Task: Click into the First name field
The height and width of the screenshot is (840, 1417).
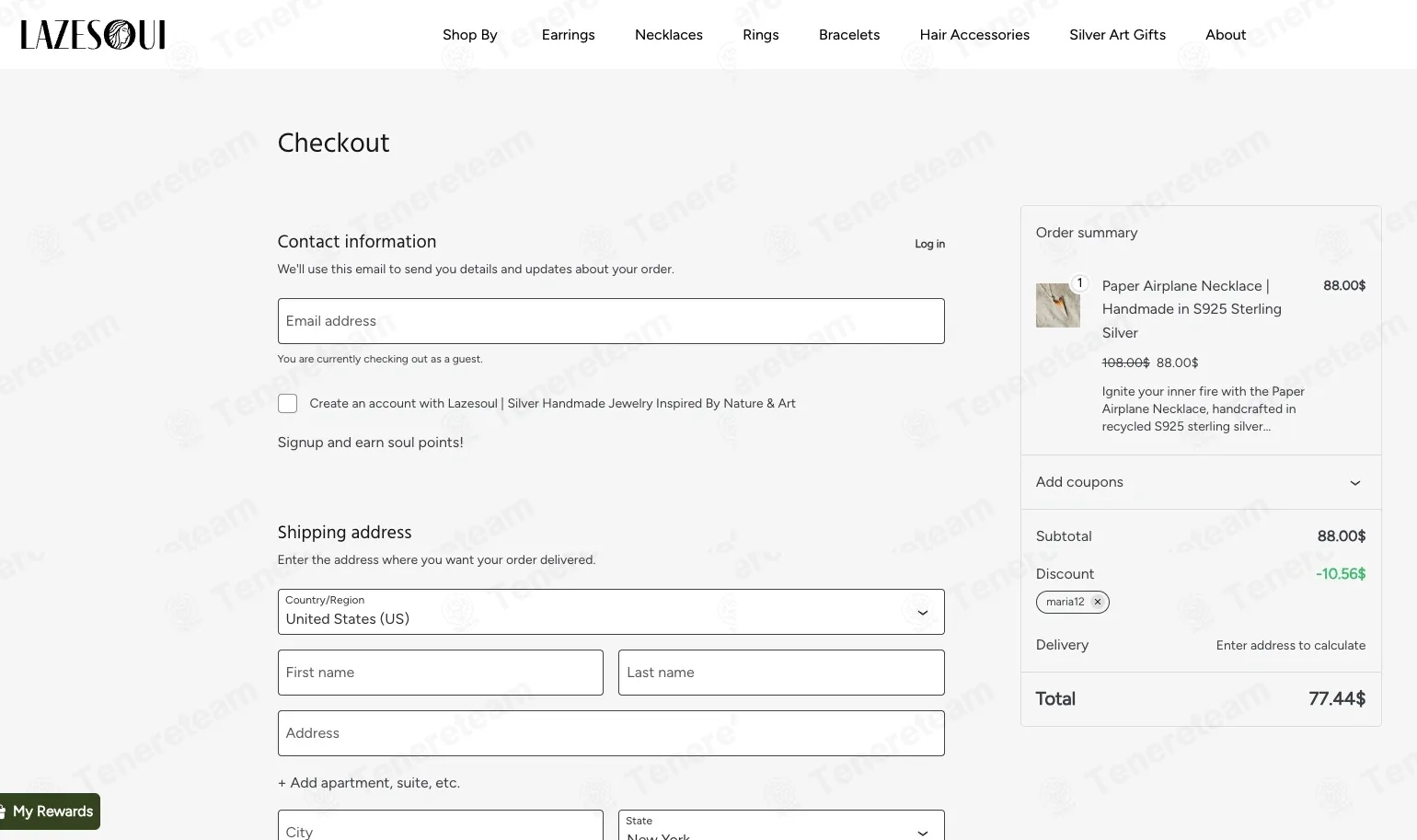Action: (x=441, y=673)
